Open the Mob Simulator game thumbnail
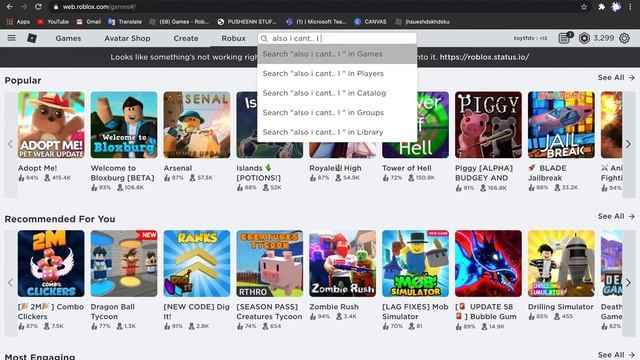The image size is (640, 360). point(415,264)
